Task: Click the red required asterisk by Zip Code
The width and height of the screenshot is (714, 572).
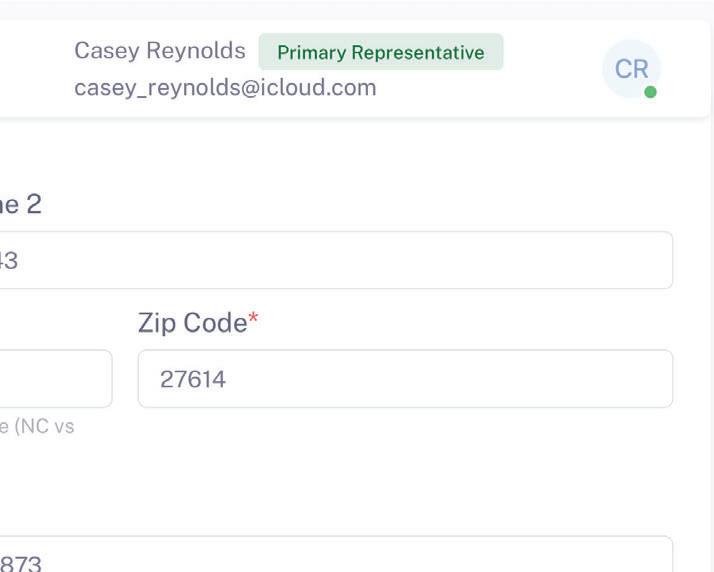Action: click(253, 321)
